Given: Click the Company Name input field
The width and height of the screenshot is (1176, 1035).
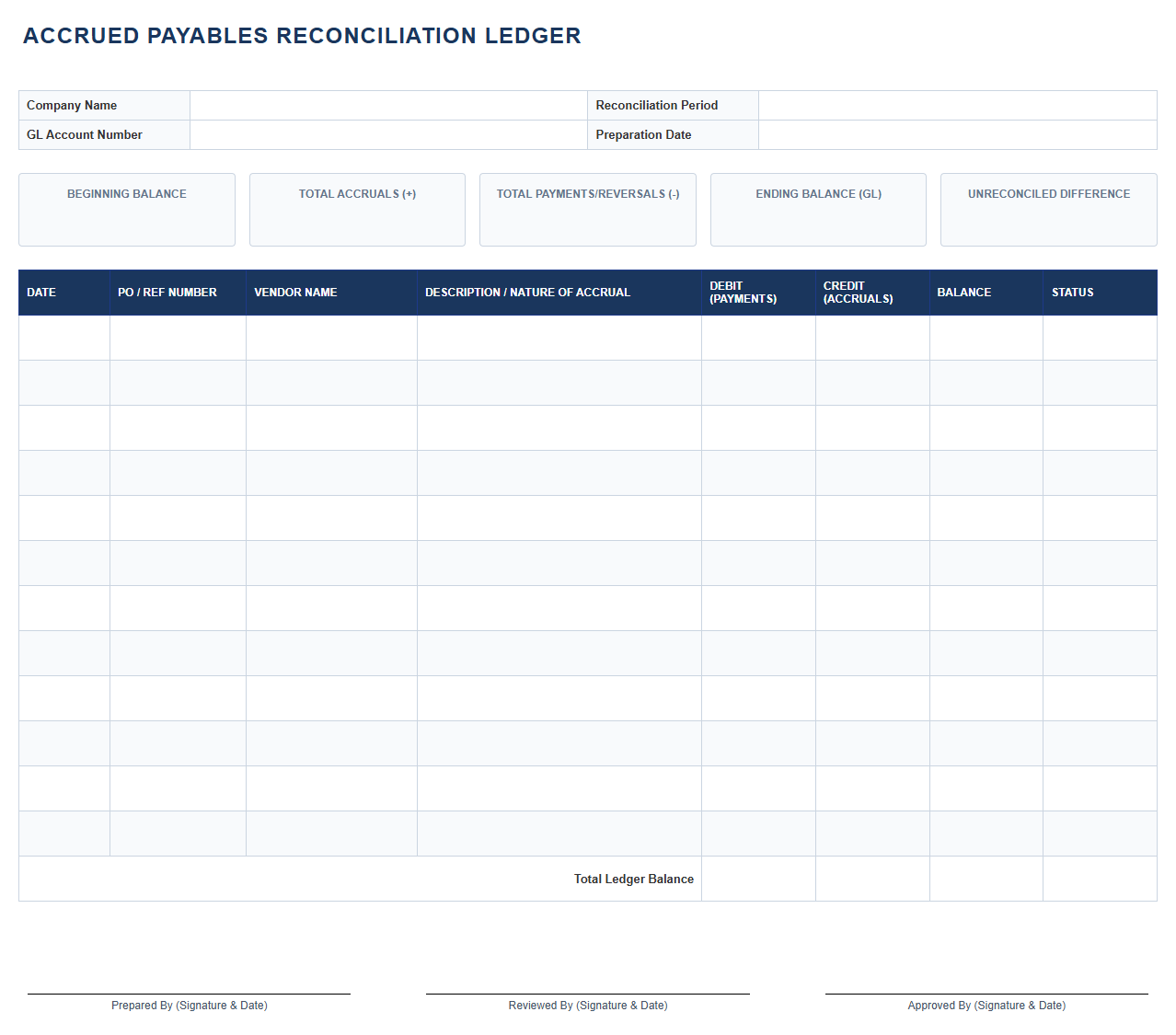Looking at the screenshot, I should pyautogui.click(x=388, y=106).
